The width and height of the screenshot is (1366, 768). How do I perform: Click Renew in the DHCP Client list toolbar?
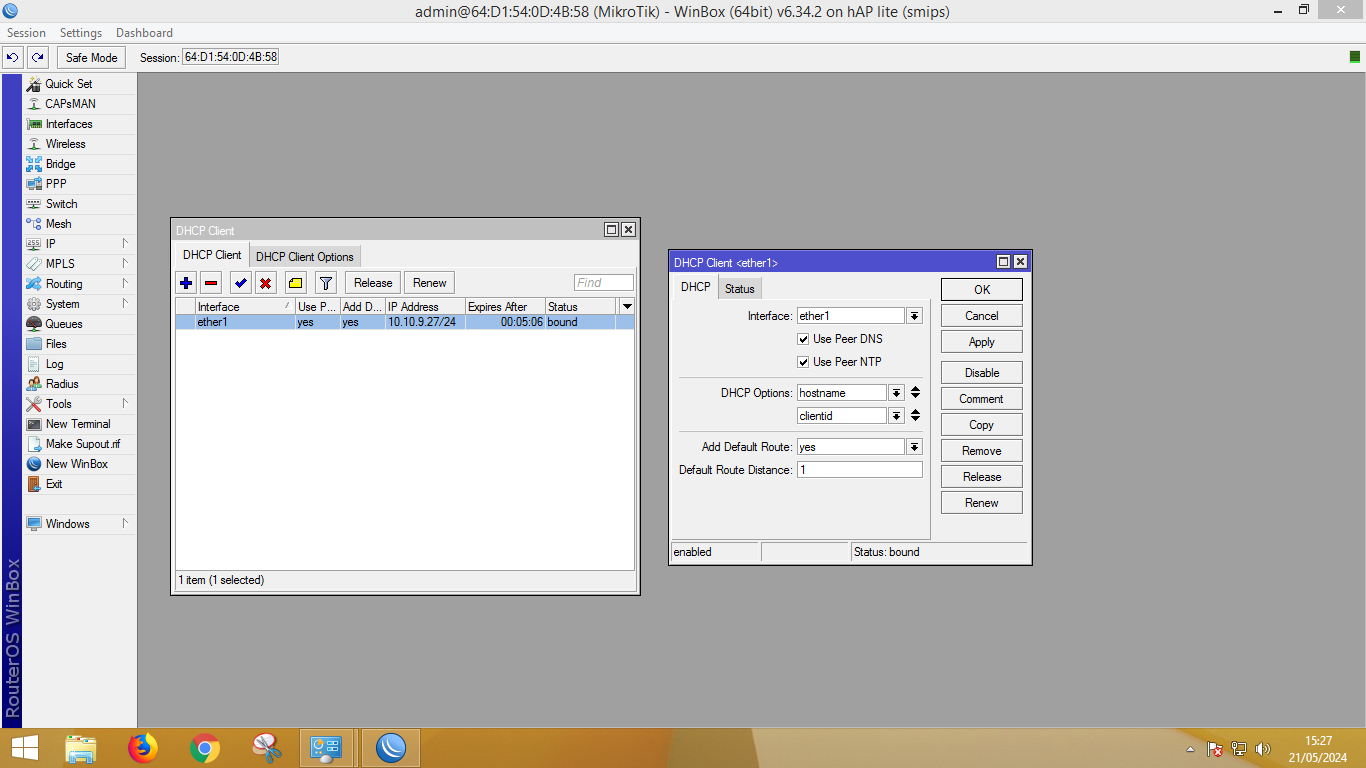point(429,283)
